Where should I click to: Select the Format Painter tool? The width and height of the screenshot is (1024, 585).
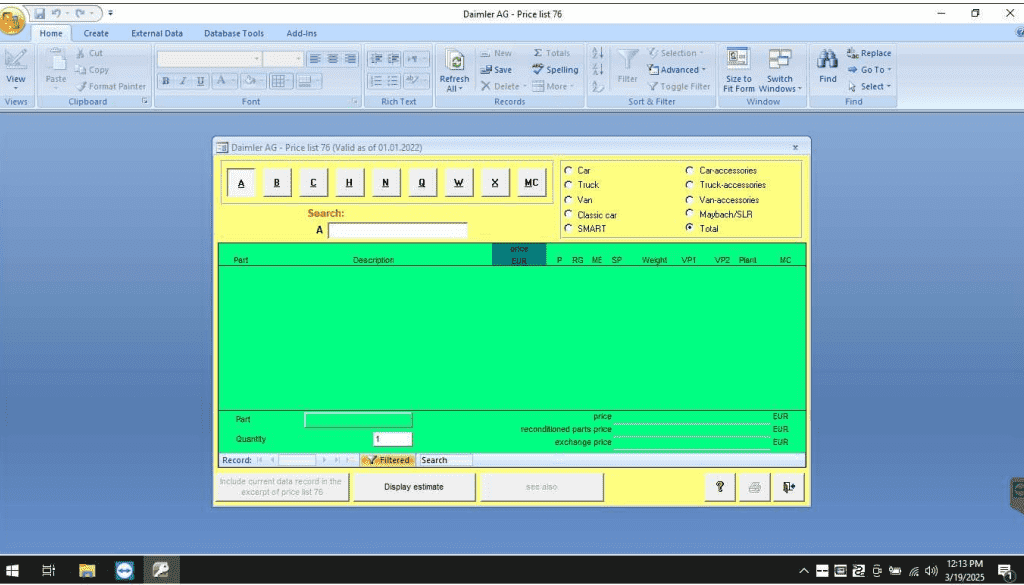[110, 86]
